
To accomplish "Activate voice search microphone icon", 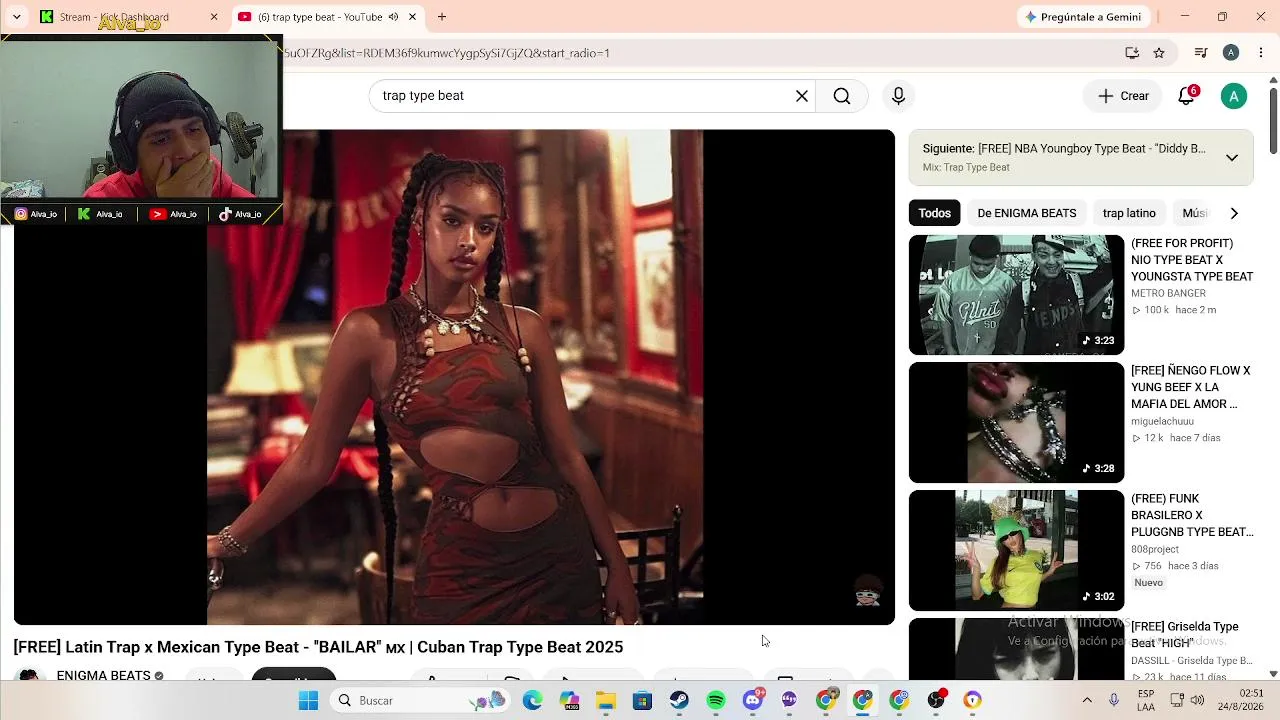I will (898, 96).
